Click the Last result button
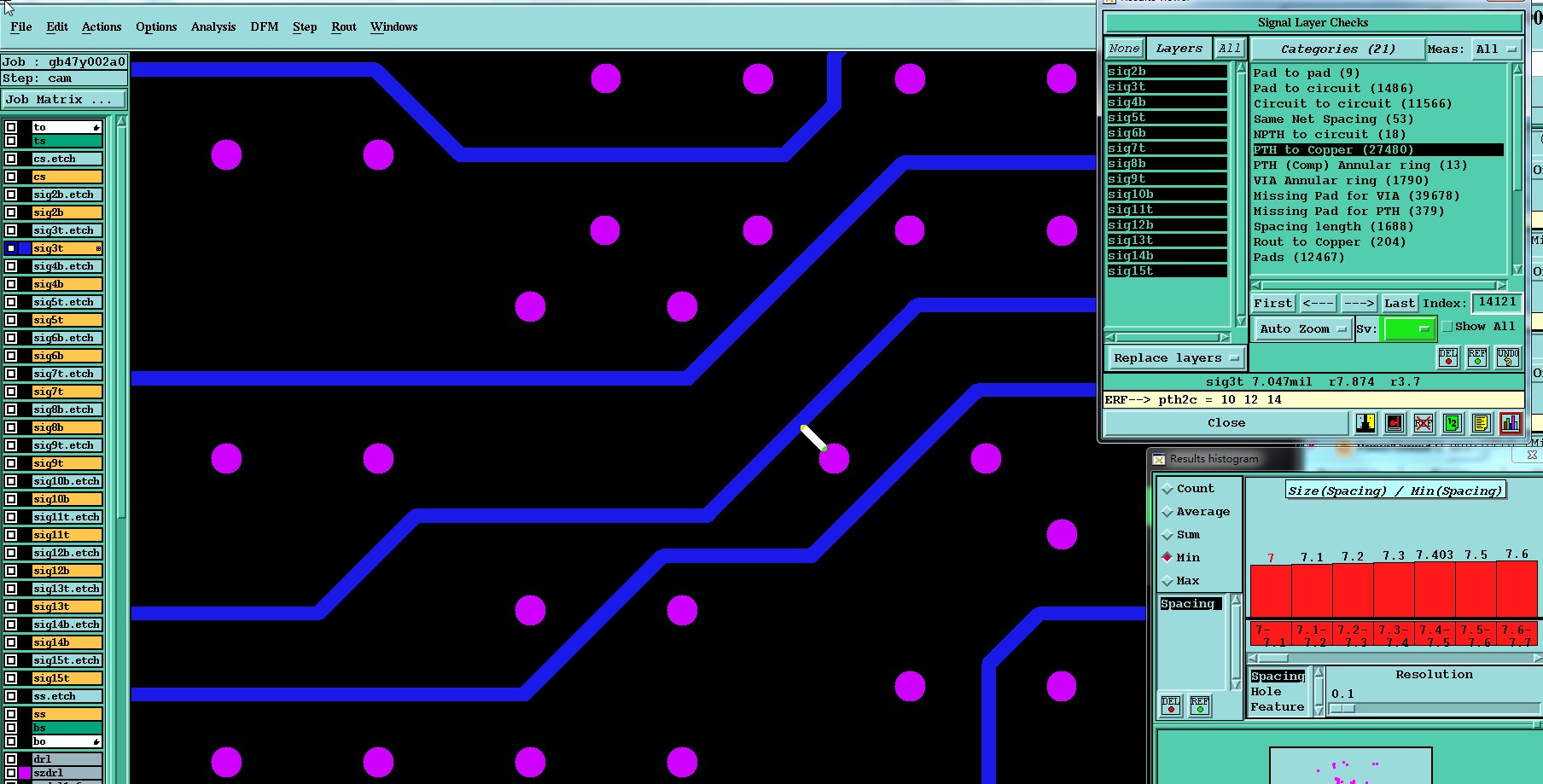The width and height of the screenshot is (1543, 784). pyautogui.click(x=1399, y=304)
